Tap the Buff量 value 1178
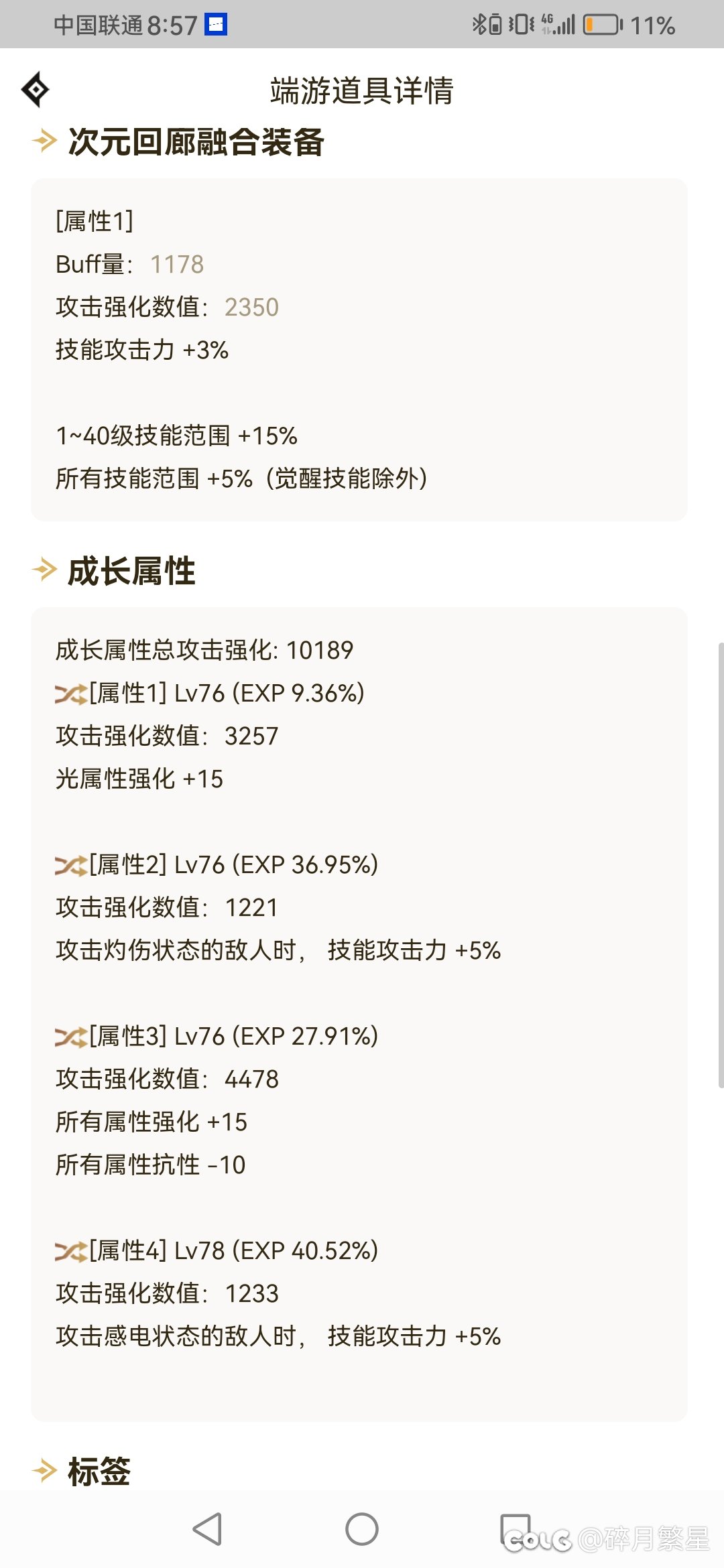 177,265
